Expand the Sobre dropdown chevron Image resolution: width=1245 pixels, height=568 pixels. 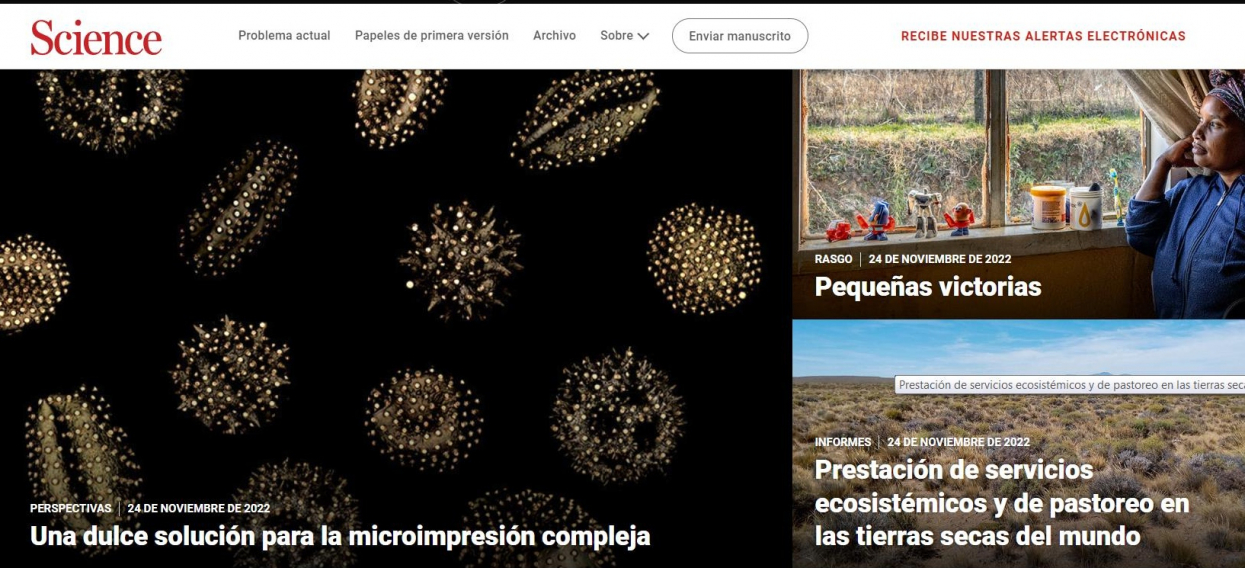coord(643,36)
